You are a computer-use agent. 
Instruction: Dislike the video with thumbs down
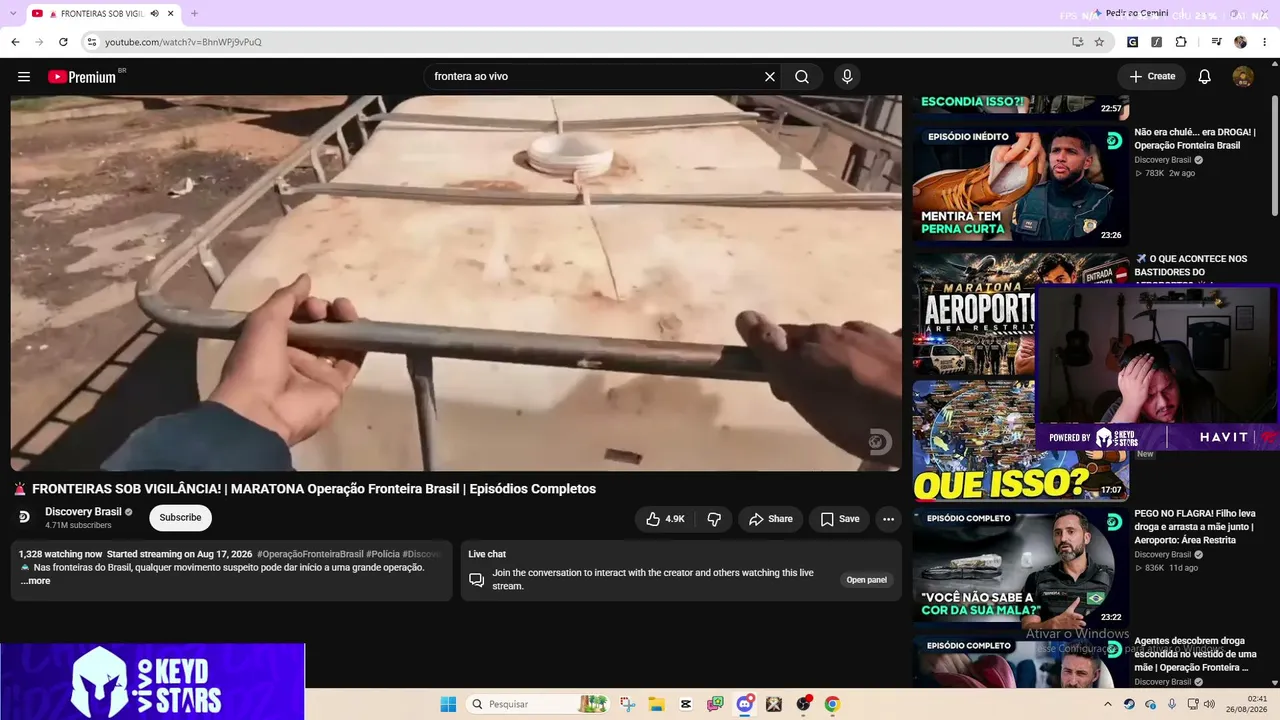(714, 519)
